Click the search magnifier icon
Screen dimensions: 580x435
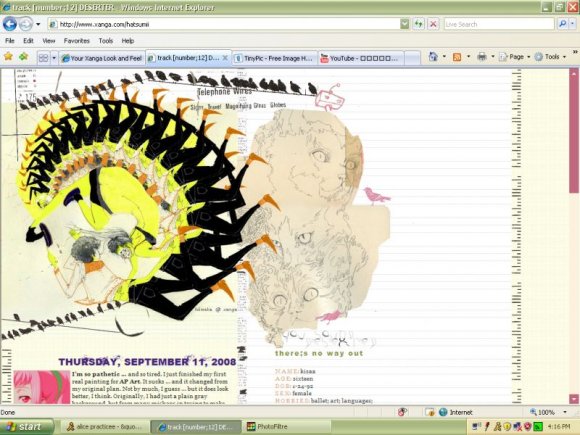(562, 24)
